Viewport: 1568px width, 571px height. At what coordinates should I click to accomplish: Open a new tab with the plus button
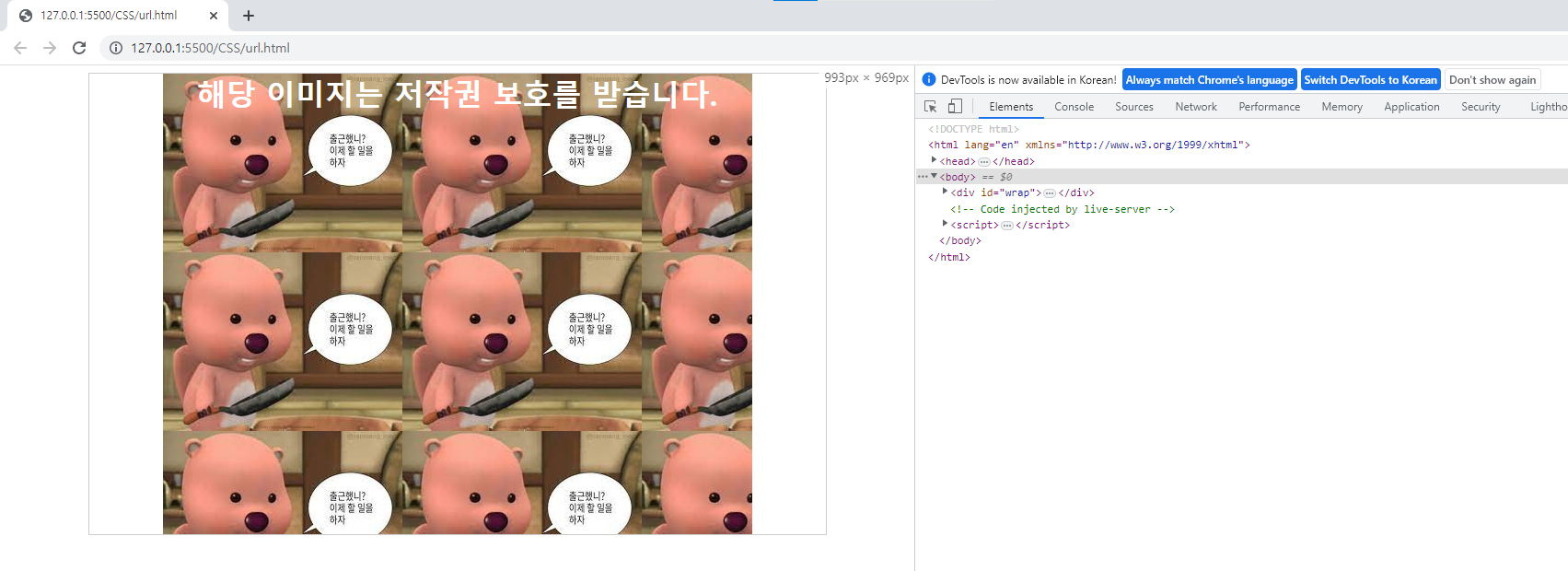(x=249, y=16)
